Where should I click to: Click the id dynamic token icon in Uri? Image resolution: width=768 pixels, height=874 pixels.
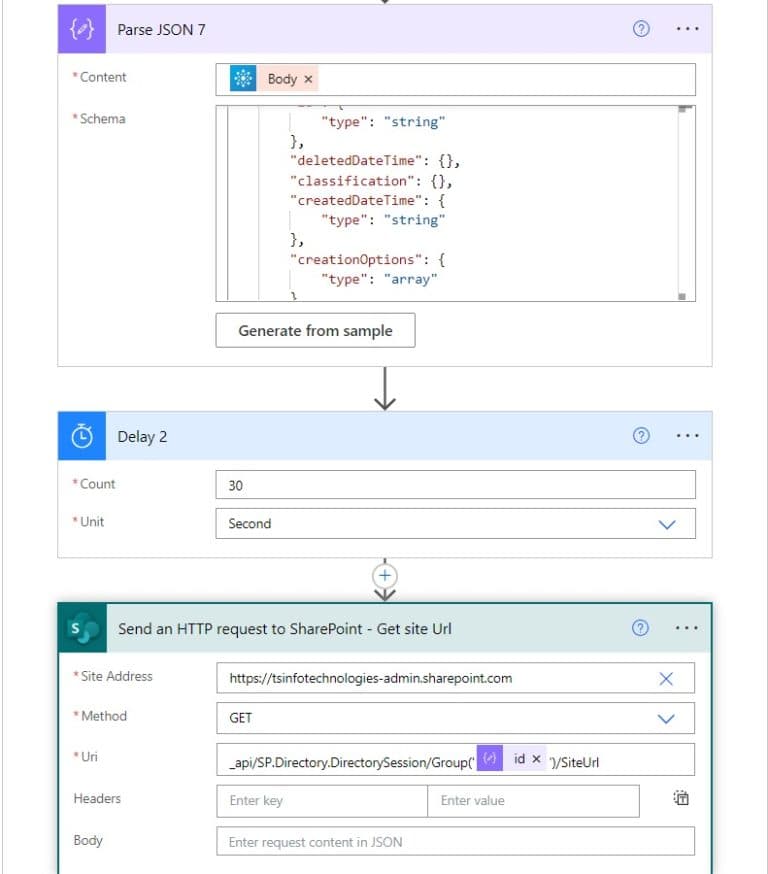pyautogui.click(x=490, y=758)
